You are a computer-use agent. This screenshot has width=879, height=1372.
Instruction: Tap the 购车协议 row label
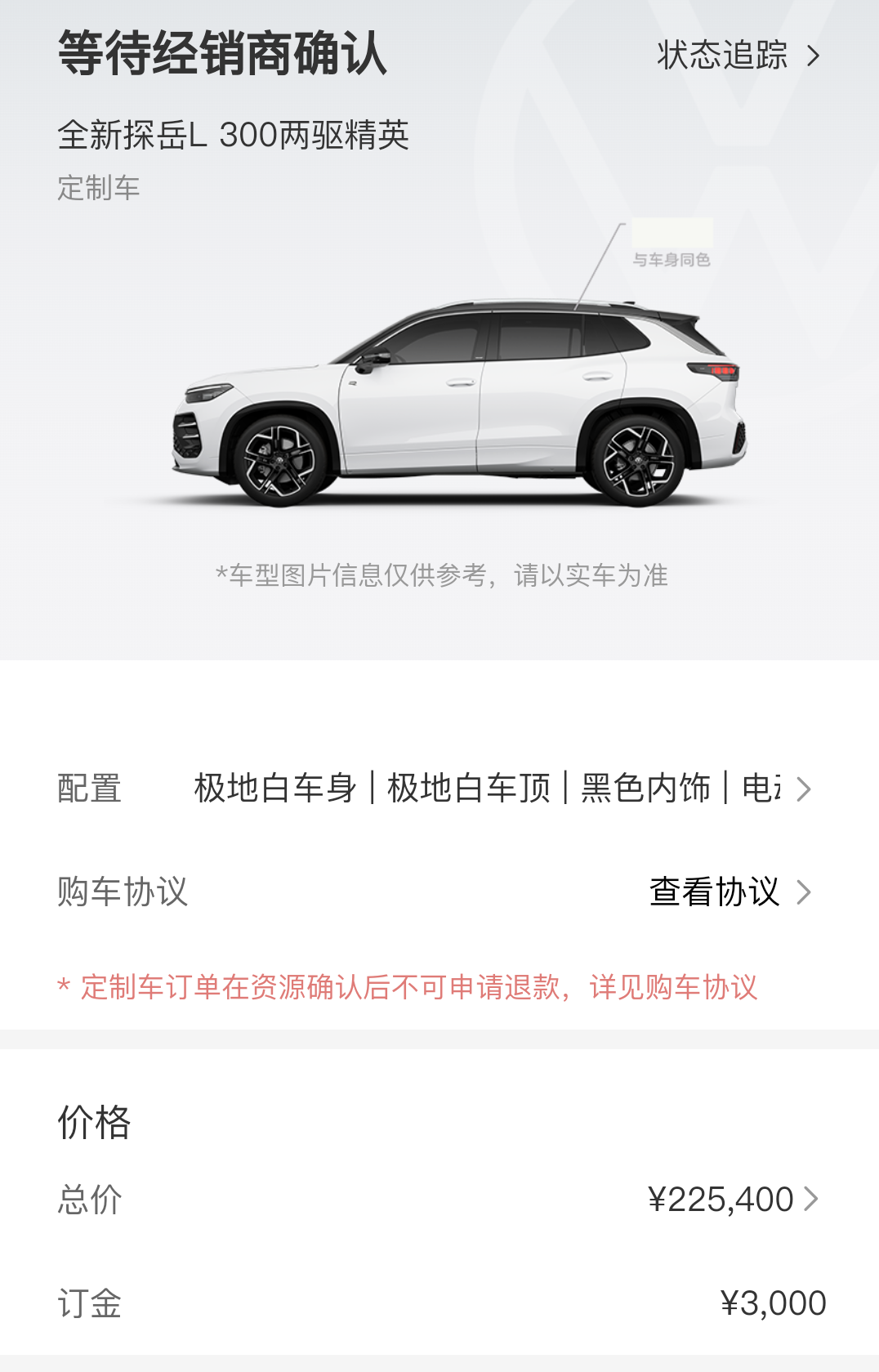[x=123, y=892]
